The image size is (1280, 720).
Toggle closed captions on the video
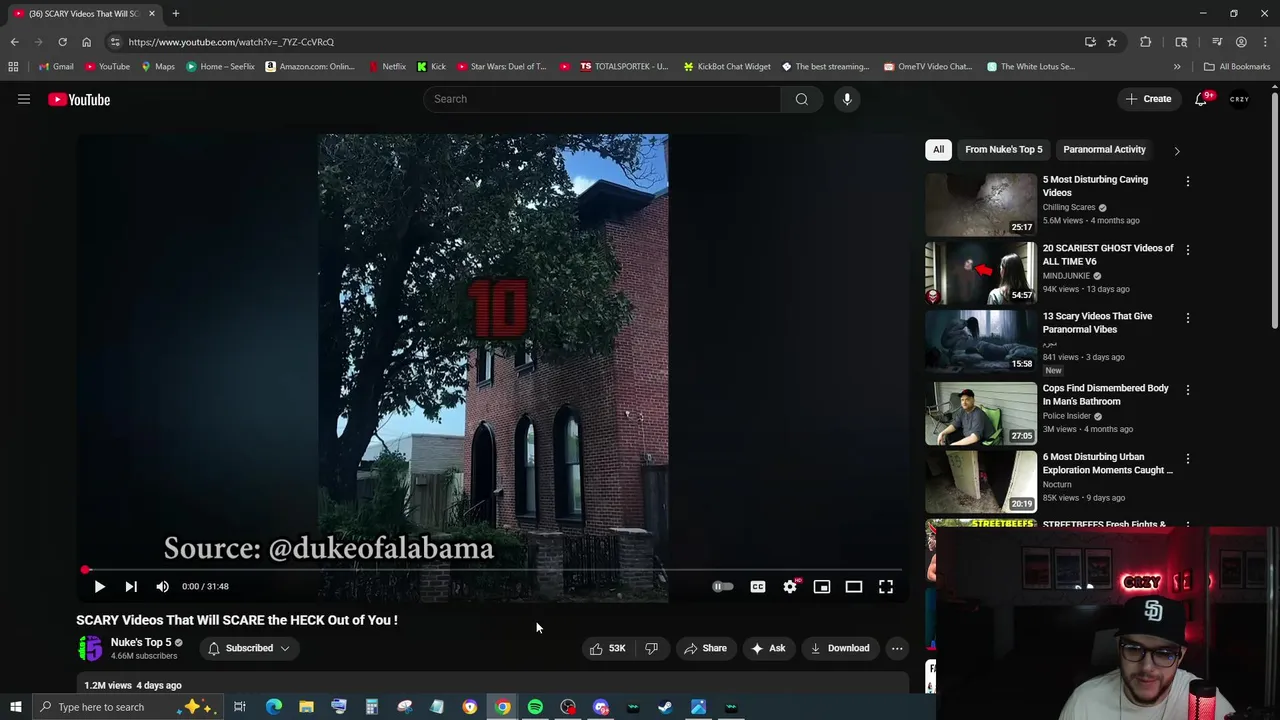(758, 587)
